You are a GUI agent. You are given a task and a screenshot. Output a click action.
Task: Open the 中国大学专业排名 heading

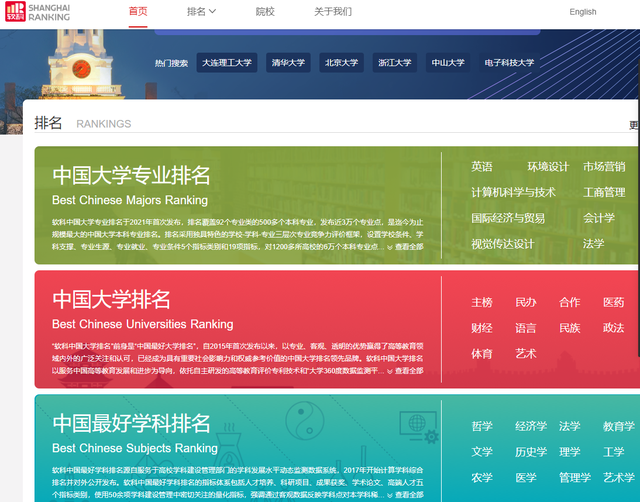click(131, 175)
